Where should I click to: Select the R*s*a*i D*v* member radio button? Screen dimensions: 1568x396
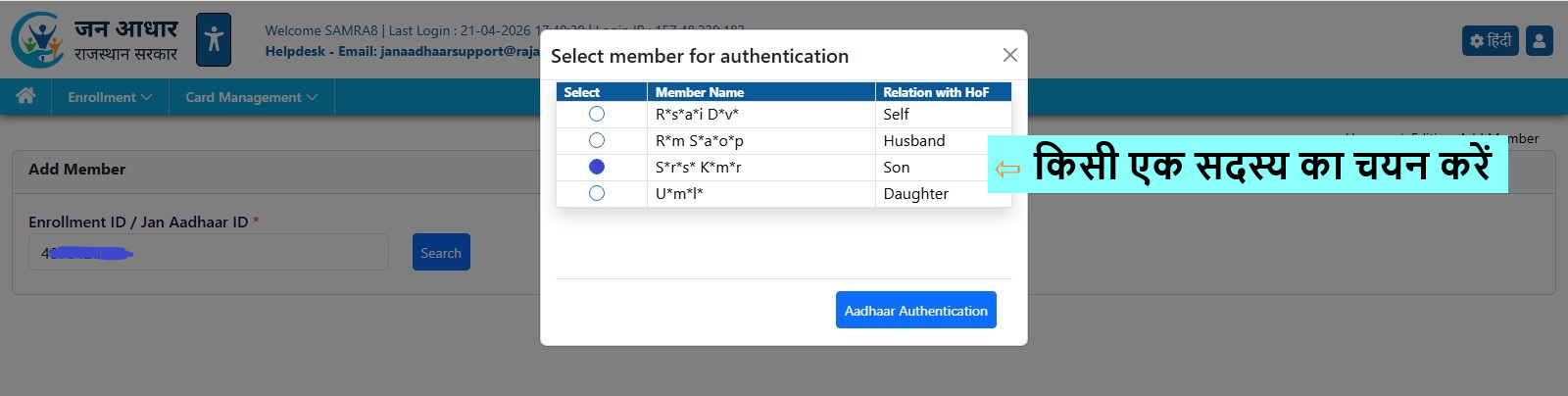pos(597,115)
